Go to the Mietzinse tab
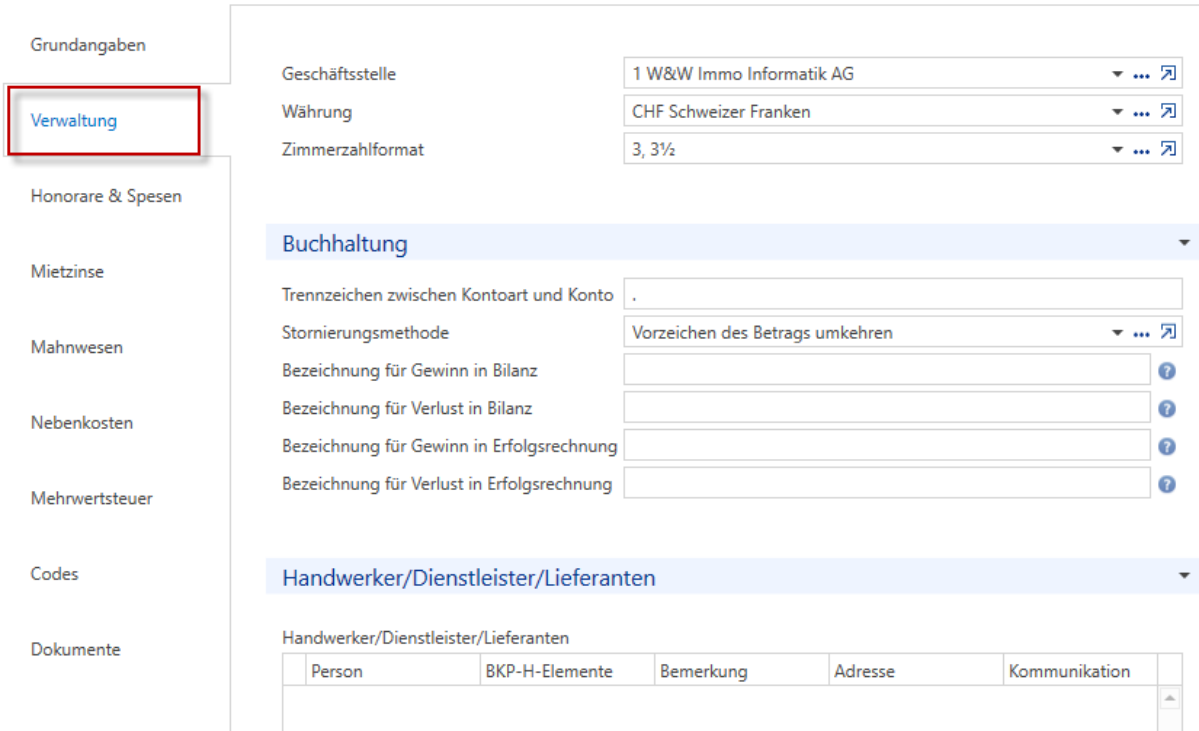This screenshot has height=731, width=1199. tap(67, 271)
